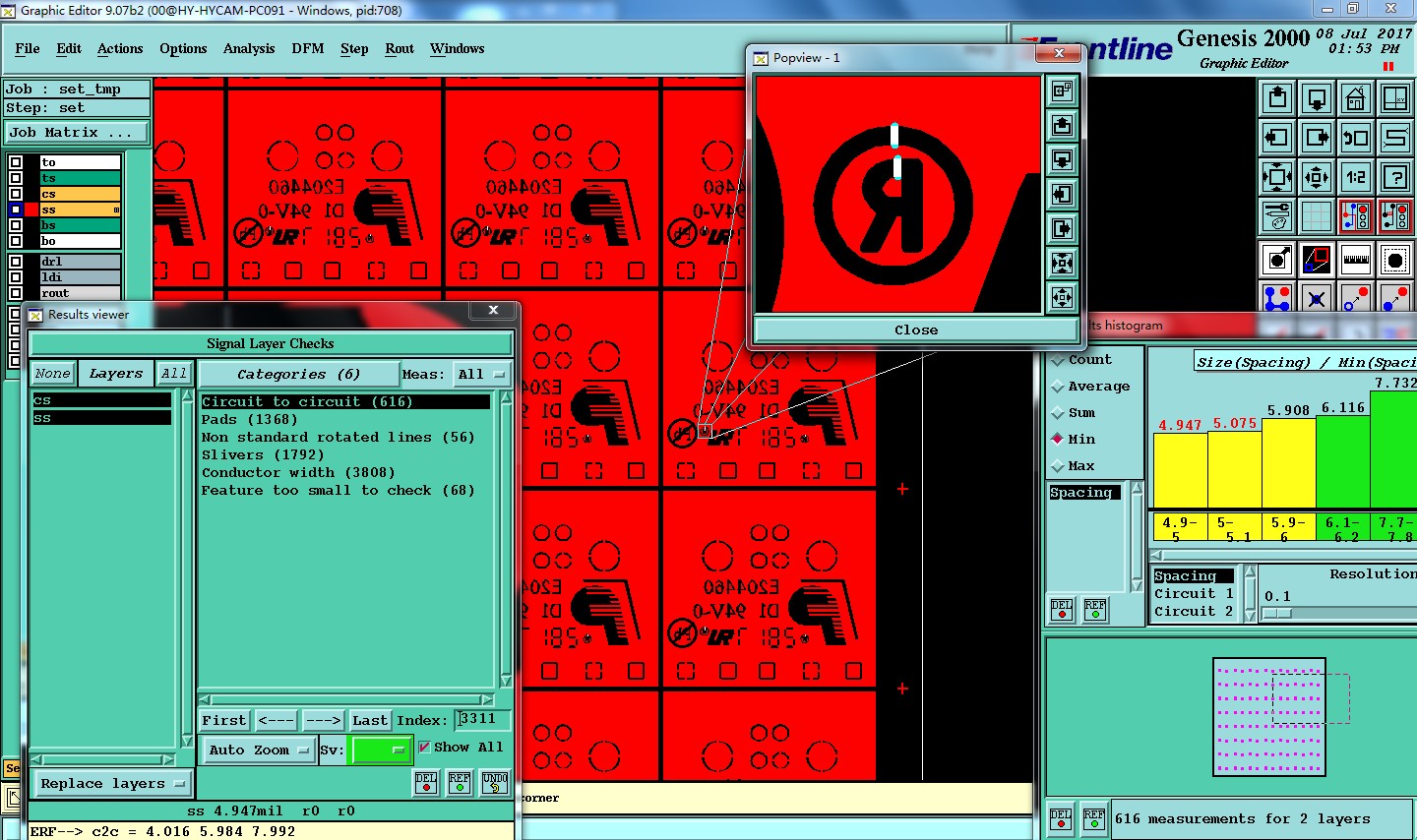Select the Count radio option
This screenshot has width=1417, height=840.
click(x=1058, y=360)
